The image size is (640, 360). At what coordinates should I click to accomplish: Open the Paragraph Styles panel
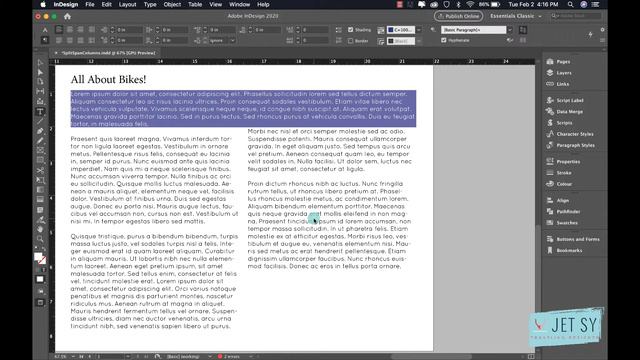(x=571, y=145)
